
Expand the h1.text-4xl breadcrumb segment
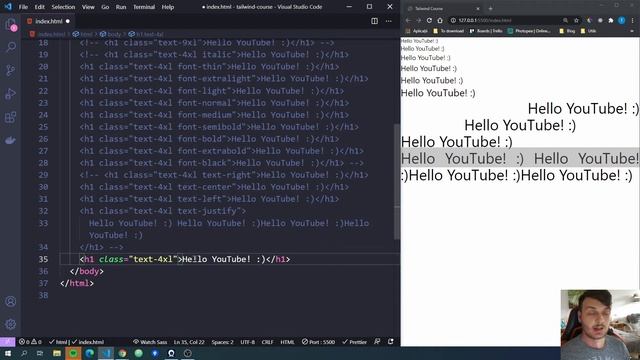click(x=146, y=34)
